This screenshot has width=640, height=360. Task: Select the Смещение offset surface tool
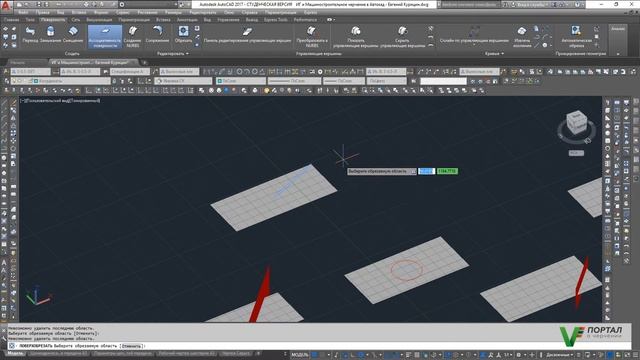click(73, 35)
